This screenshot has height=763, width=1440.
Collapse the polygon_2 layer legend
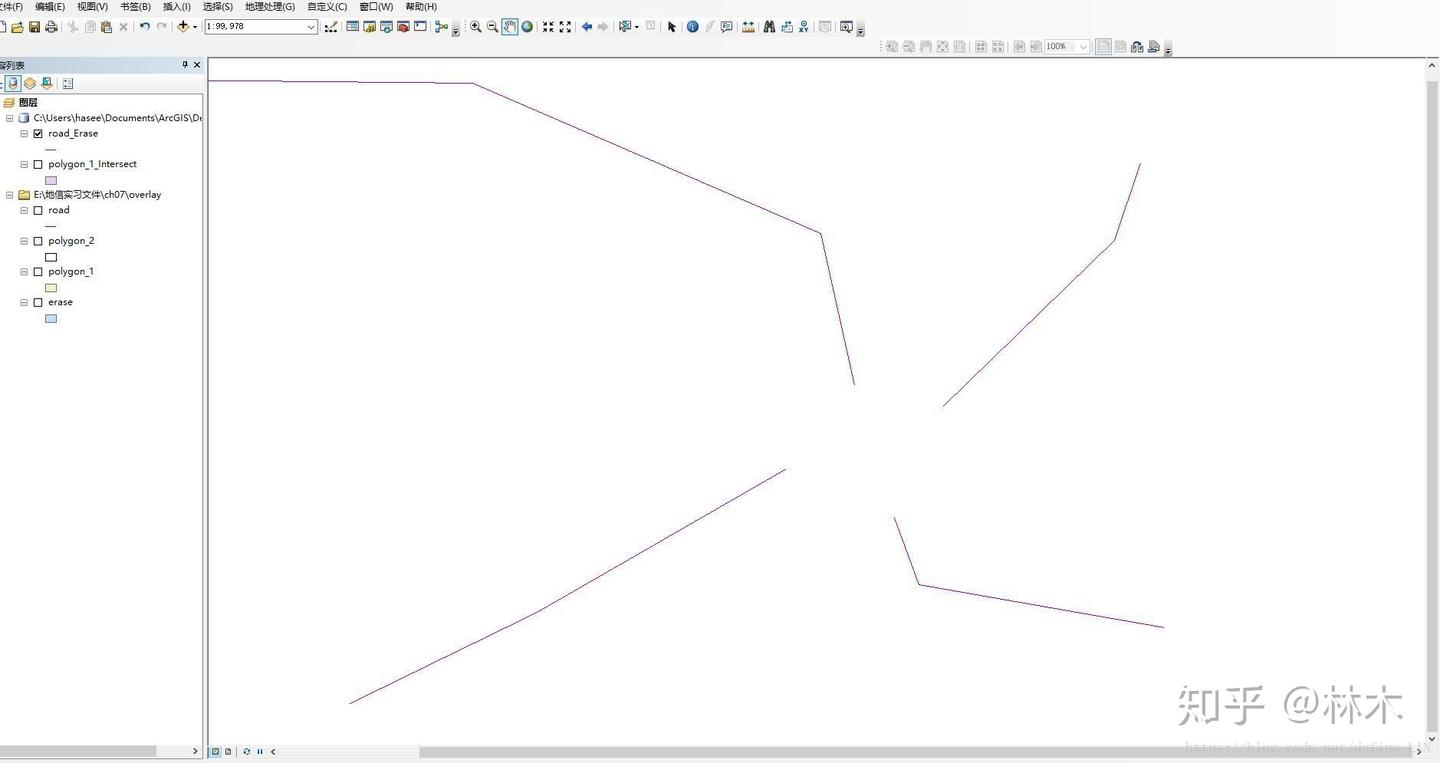pos(24,241)
